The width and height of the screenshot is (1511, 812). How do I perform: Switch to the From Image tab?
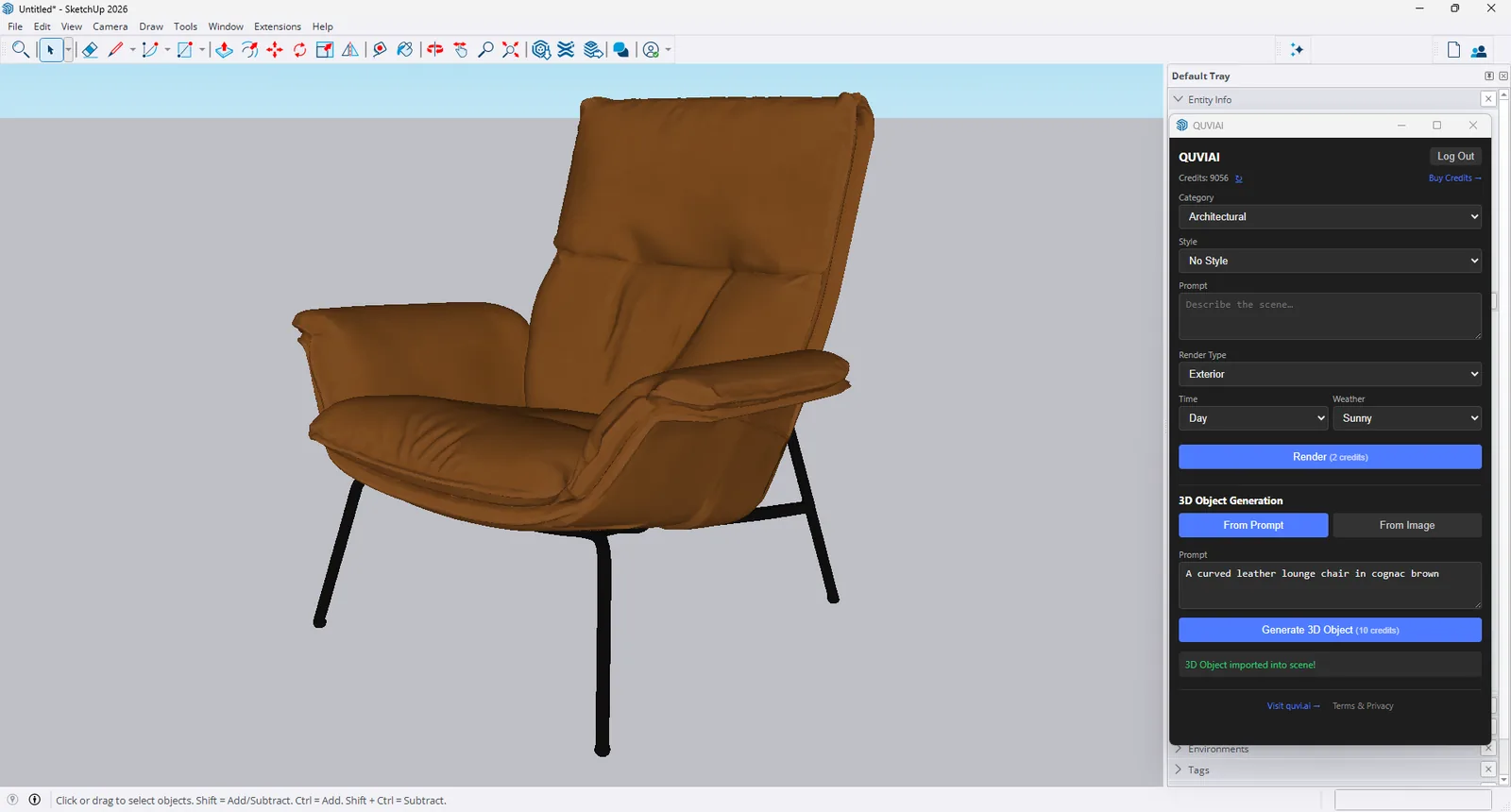pyautogui.click(x=1407, y=525)
